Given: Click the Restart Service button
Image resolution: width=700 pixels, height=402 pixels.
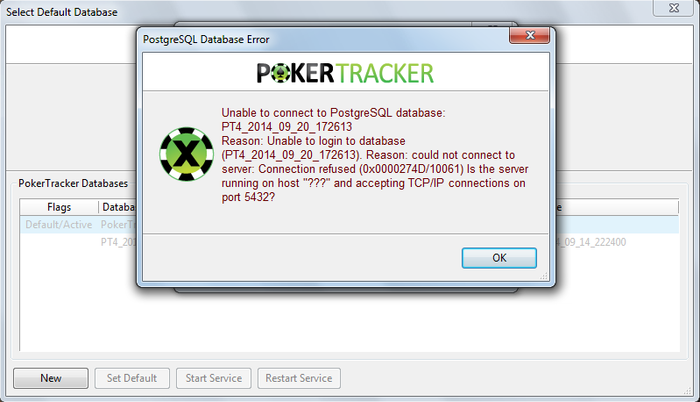Looking at the screenshot, I should [299, 378].
